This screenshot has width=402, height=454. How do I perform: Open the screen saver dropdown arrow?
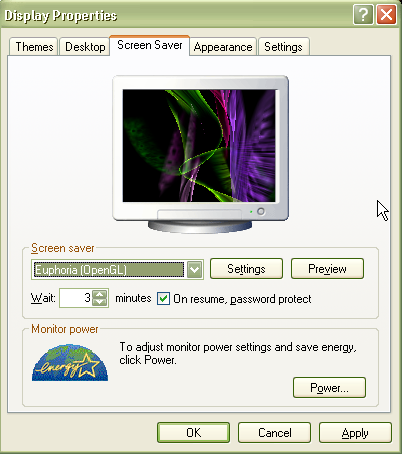[195, 269]
